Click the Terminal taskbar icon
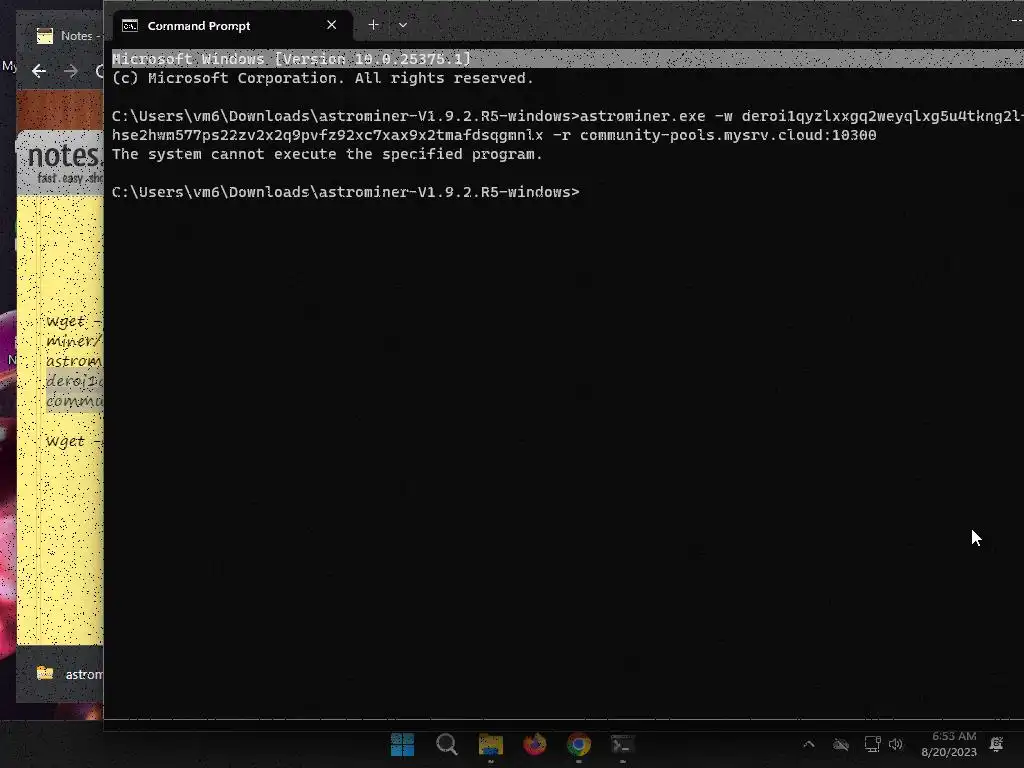This screenshot has width=1024, height=768. coord(622,744)
